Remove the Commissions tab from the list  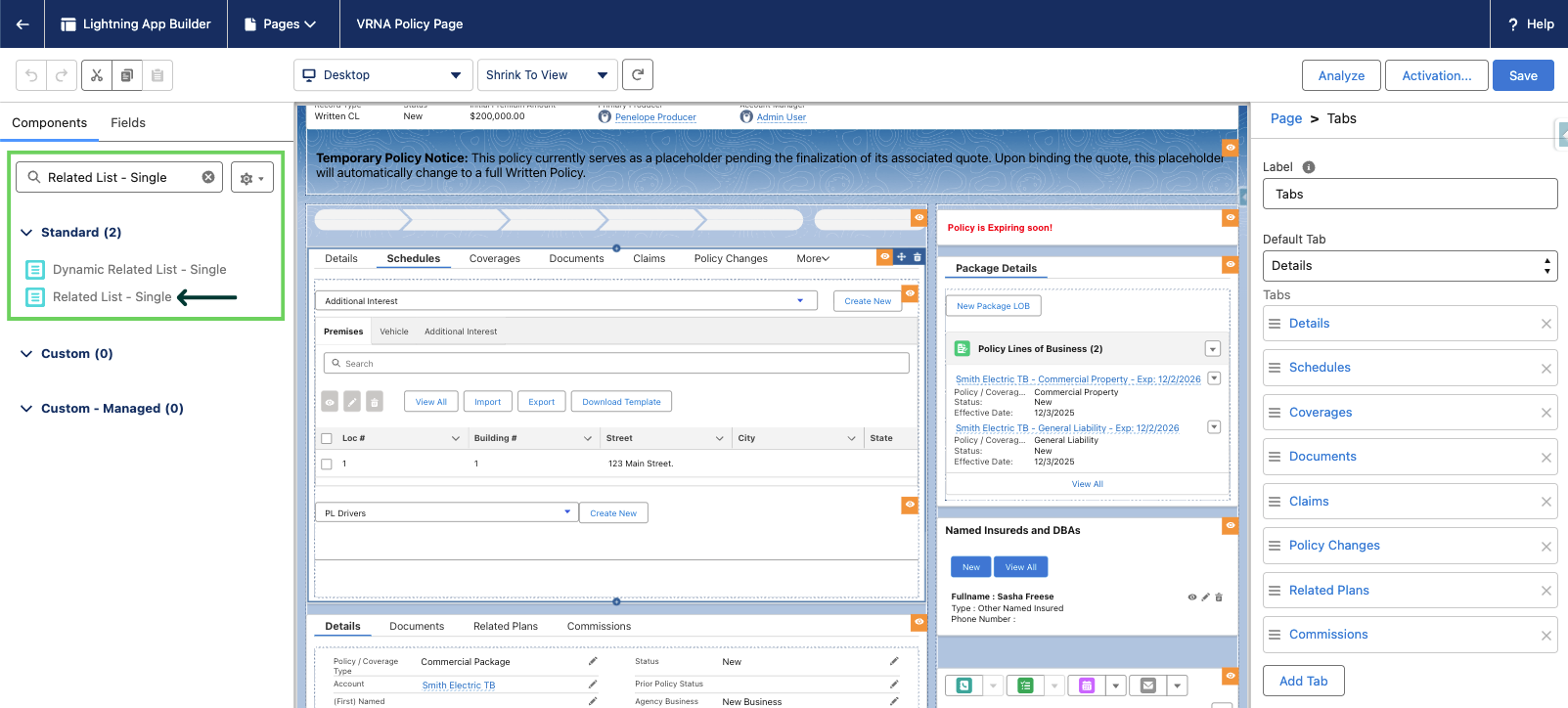pos(1546,636)
